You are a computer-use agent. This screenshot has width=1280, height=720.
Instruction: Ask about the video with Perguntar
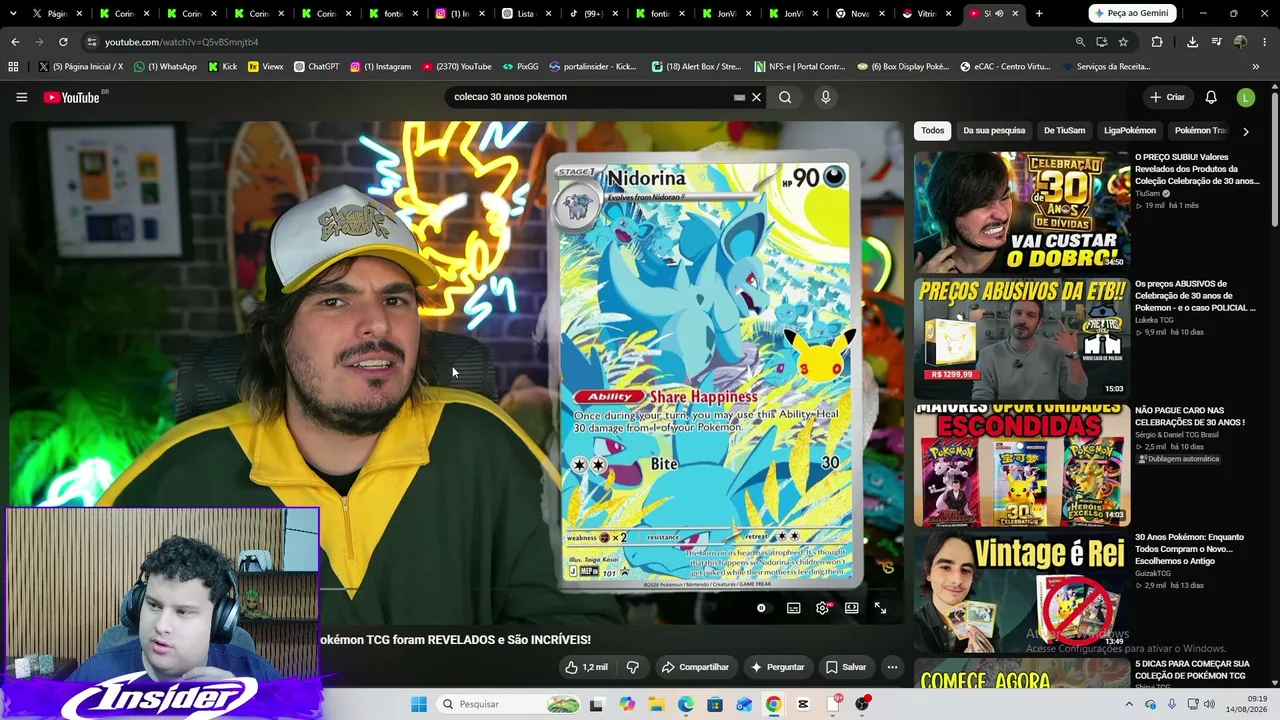[x=777, y=667]
